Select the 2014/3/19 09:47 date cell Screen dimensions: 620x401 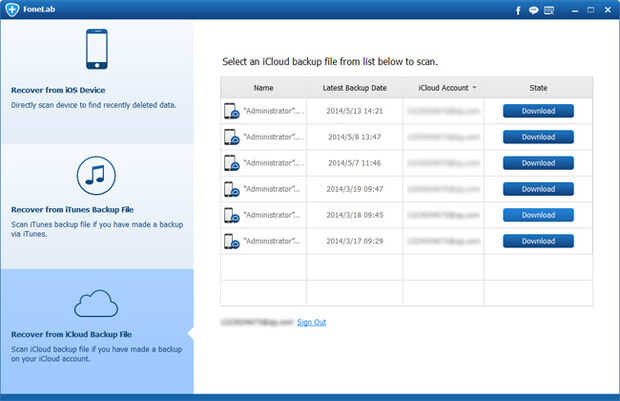tap(355, 189)
